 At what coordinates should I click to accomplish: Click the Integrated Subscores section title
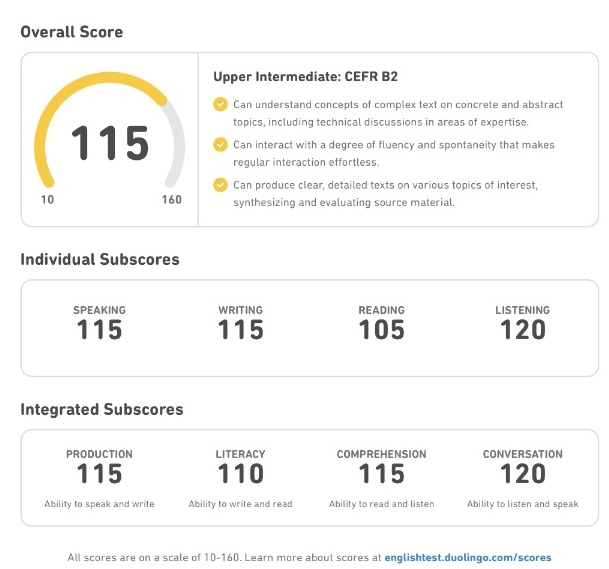(x=102, y=409)
